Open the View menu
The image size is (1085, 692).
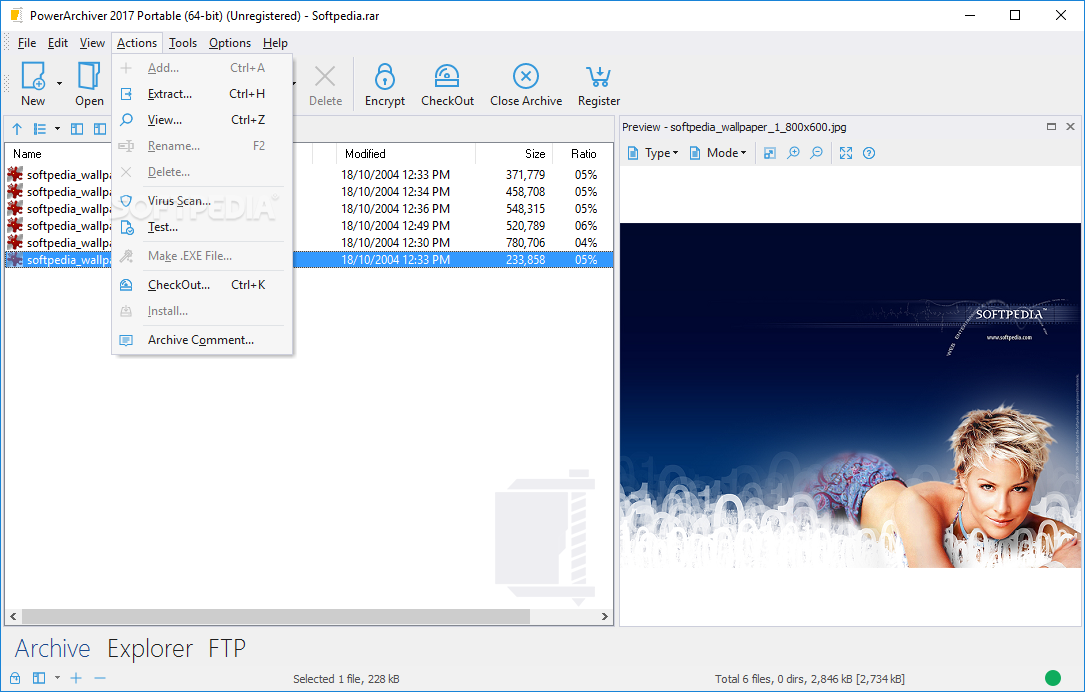click(92, 43)
